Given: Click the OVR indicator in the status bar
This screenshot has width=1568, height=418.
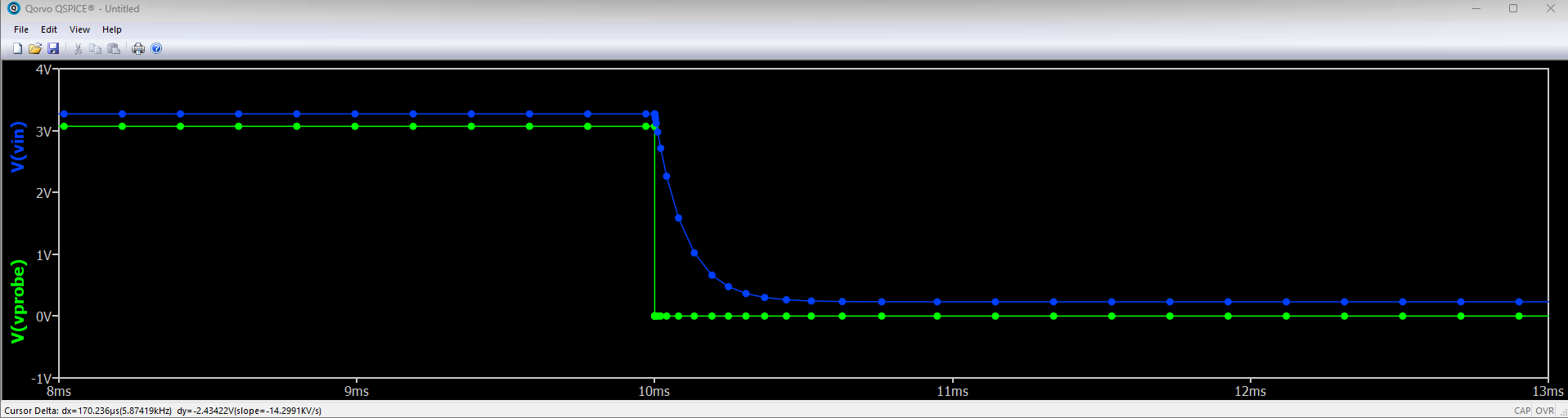Looking at the screenshot, I should [x=1544, y=411].
